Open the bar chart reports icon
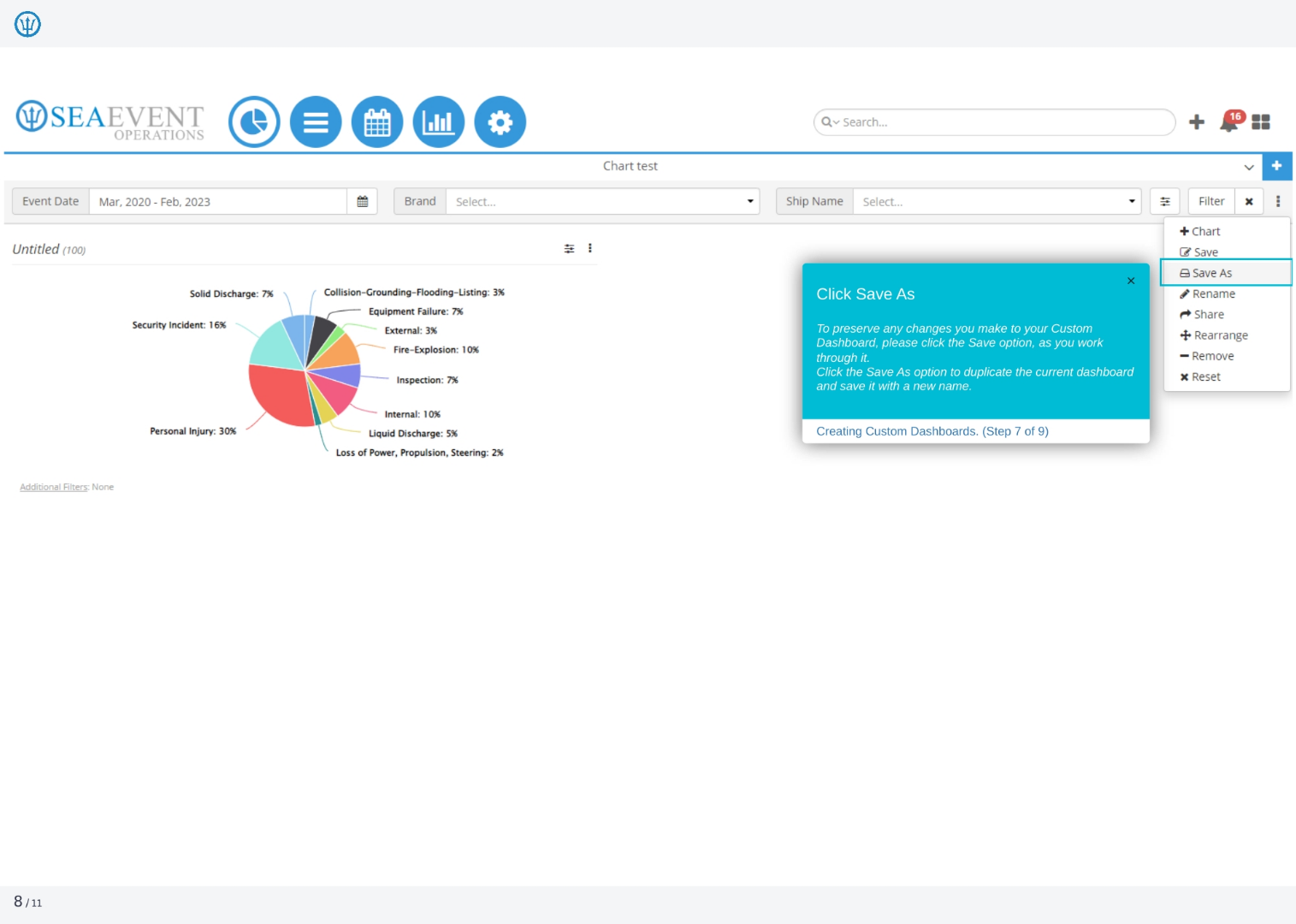The image size is (1296, 924). [x=439, y=122]
